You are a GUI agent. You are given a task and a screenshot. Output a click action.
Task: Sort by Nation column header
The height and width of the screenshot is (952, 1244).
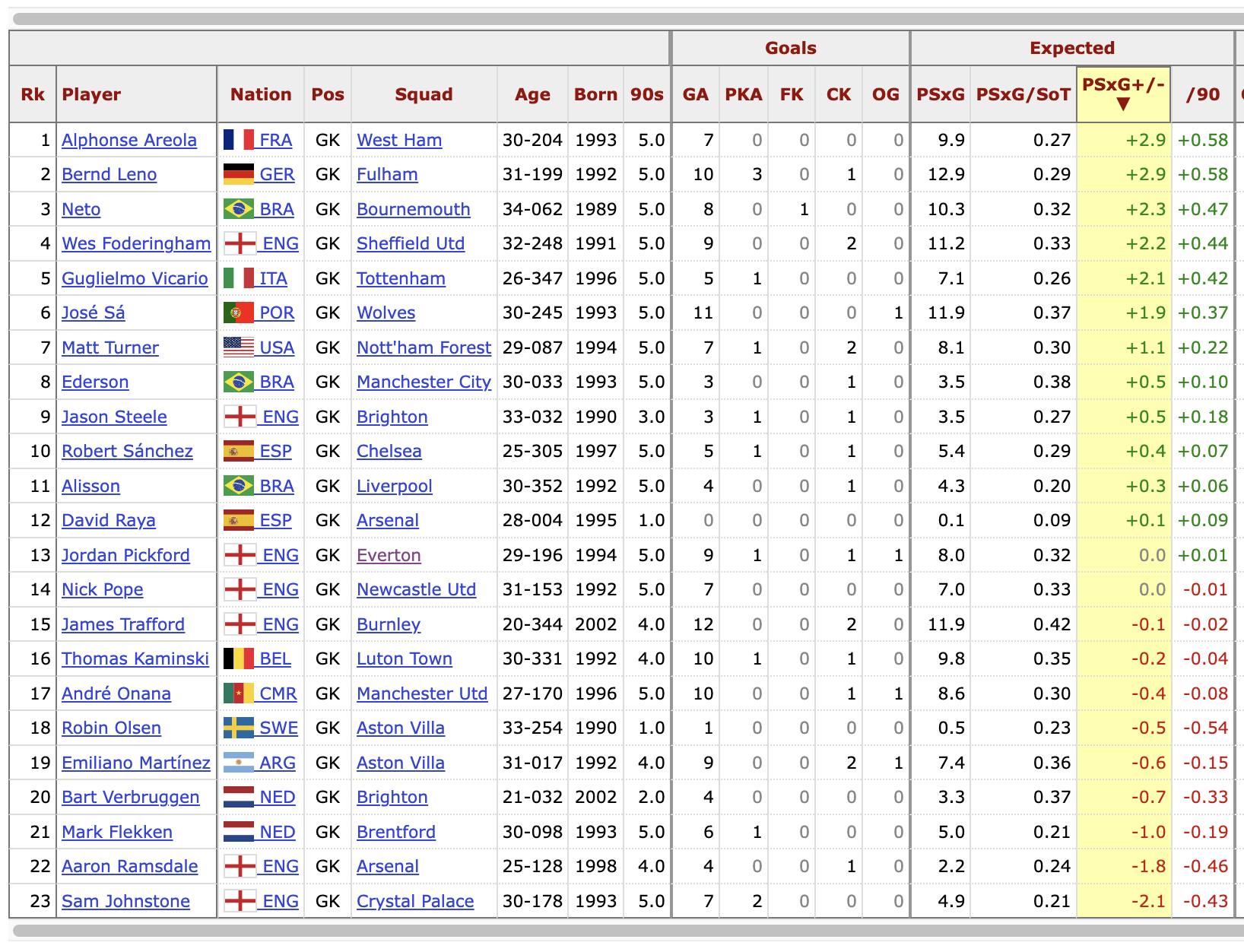[261, 94]
